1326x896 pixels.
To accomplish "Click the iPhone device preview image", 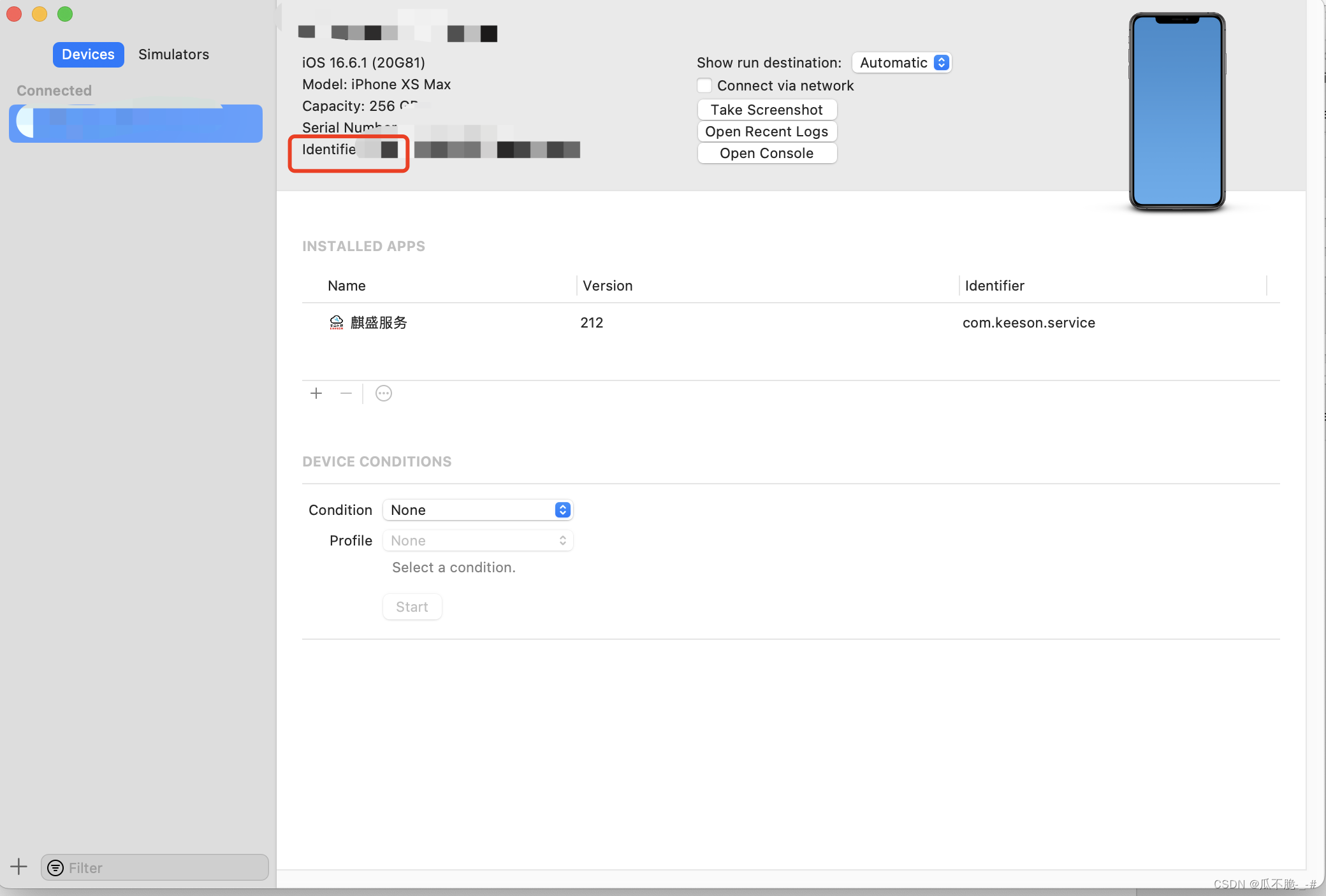I will (x=1177, y=112).
